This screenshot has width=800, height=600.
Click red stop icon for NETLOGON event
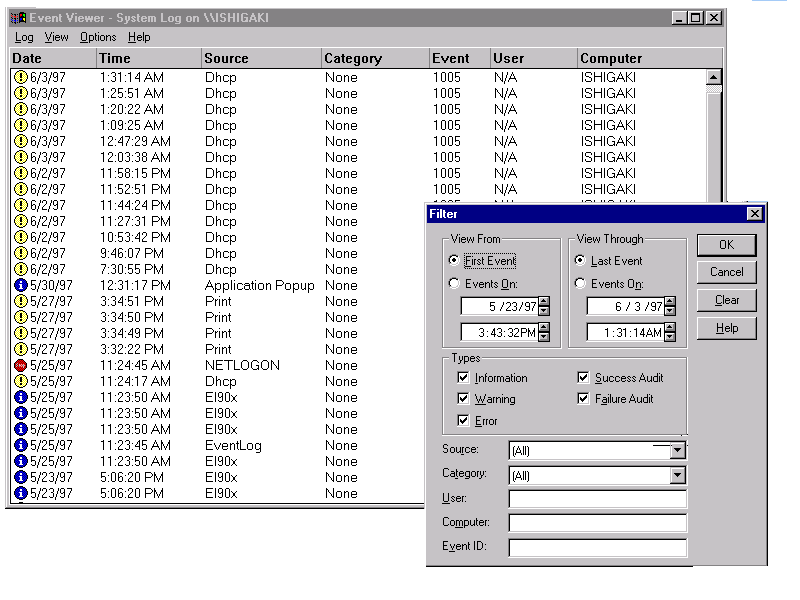tap(20, 365)
